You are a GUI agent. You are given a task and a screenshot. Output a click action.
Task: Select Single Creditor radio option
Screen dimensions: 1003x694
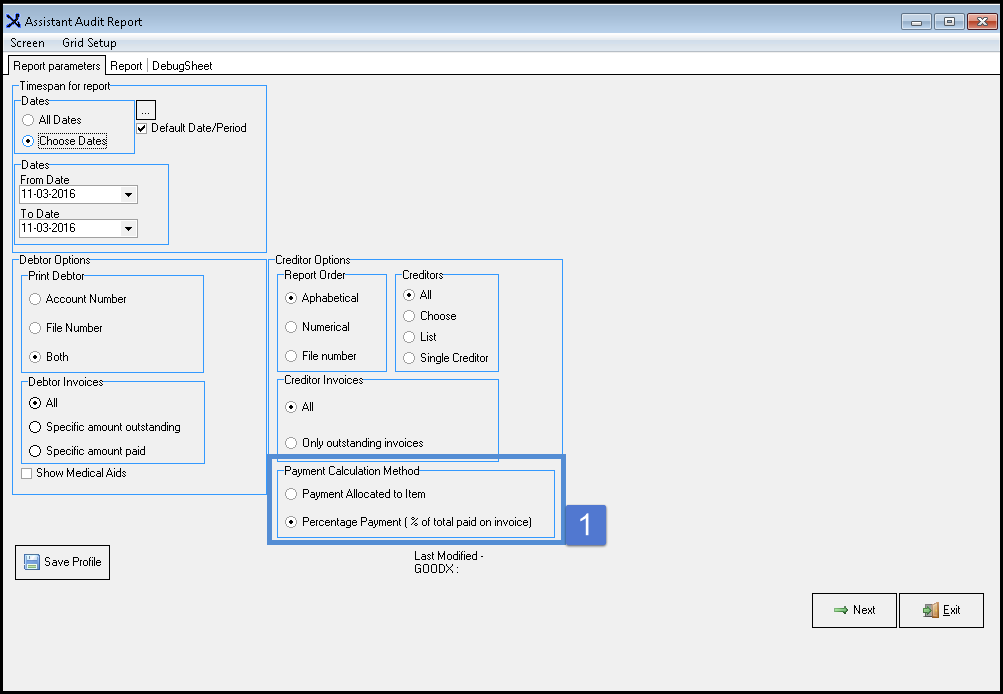[409, 358]
